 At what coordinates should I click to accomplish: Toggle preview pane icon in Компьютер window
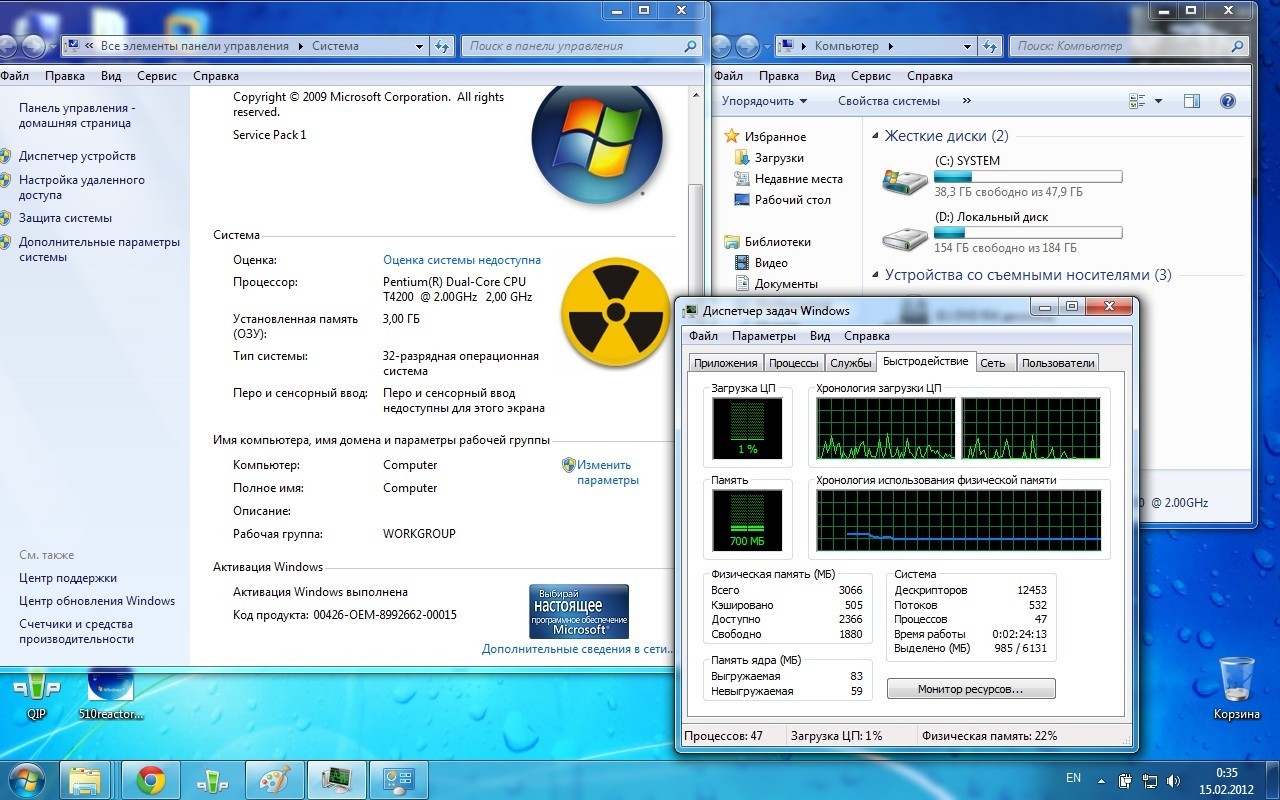[x=1191, y=101]
